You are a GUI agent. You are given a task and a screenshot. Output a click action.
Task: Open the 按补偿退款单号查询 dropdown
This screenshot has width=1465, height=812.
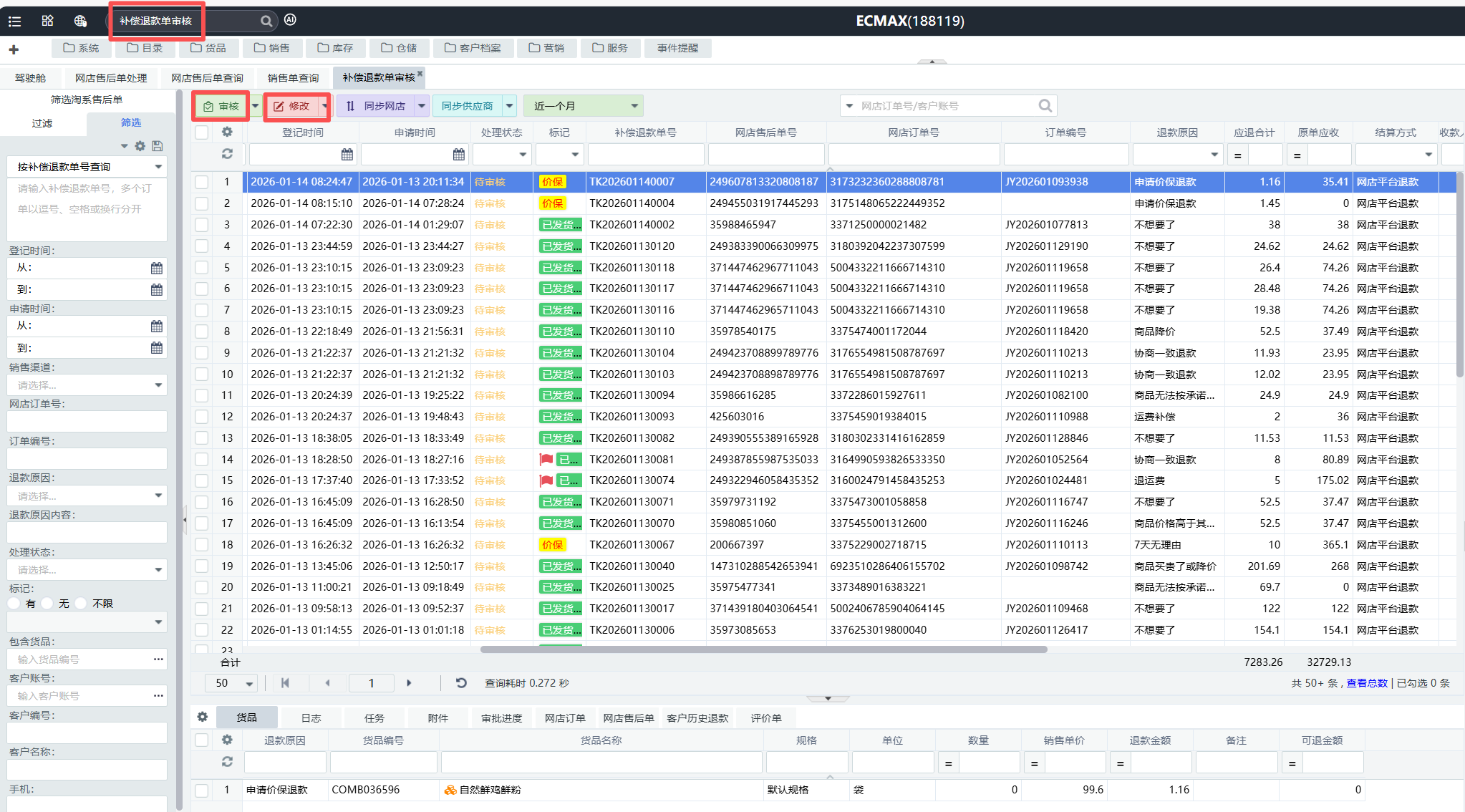[87, 167]
